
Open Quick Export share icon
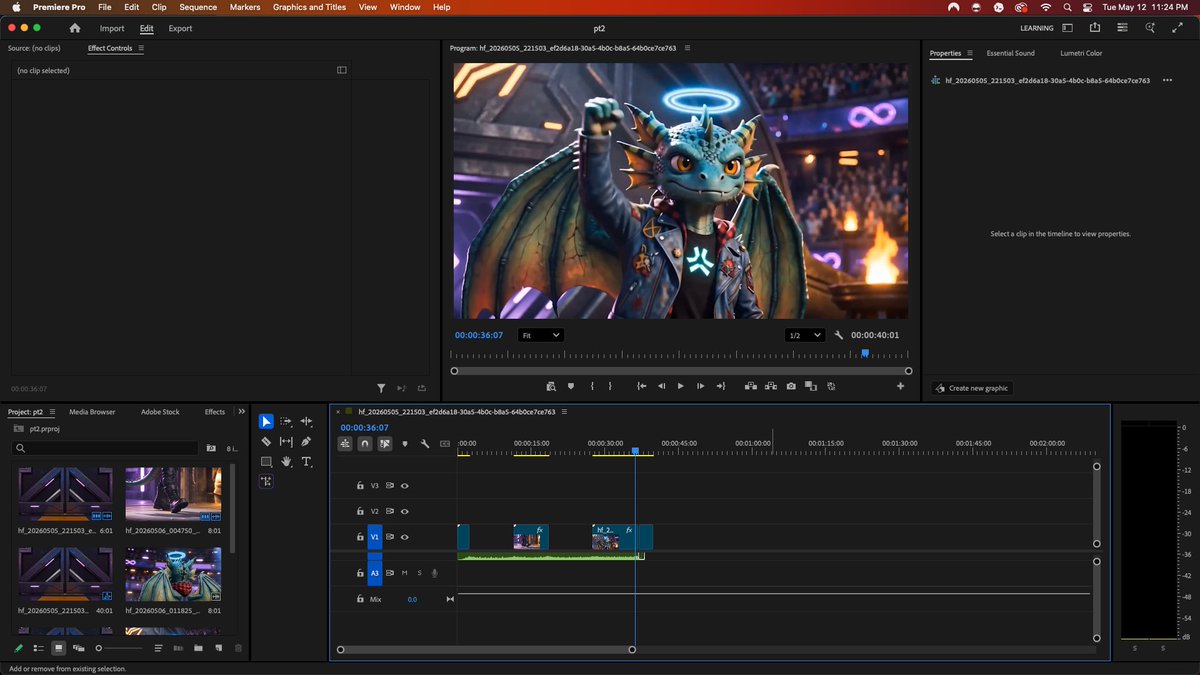[1095, 28]
